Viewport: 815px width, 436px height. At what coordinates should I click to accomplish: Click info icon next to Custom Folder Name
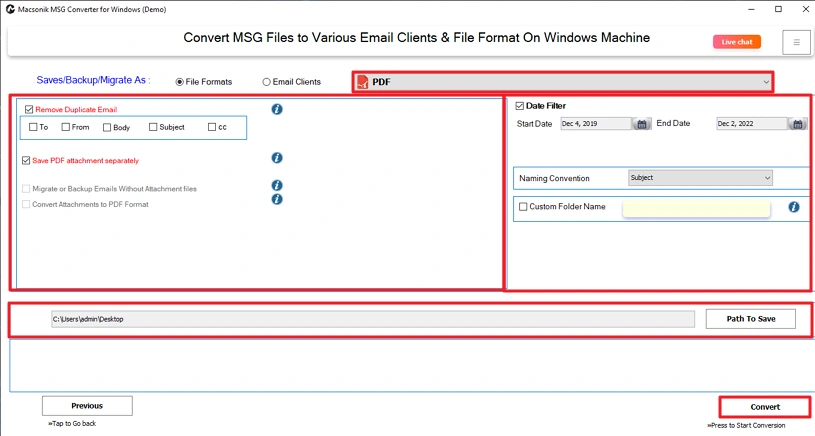(794, 207)
